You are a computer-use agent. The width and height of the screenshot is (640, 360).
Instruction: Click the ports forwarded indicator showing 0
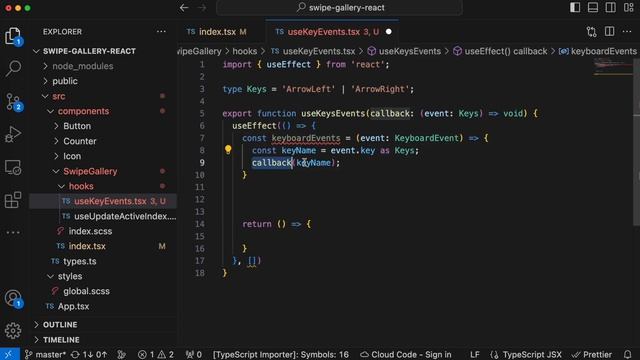(x=193, y=354)
